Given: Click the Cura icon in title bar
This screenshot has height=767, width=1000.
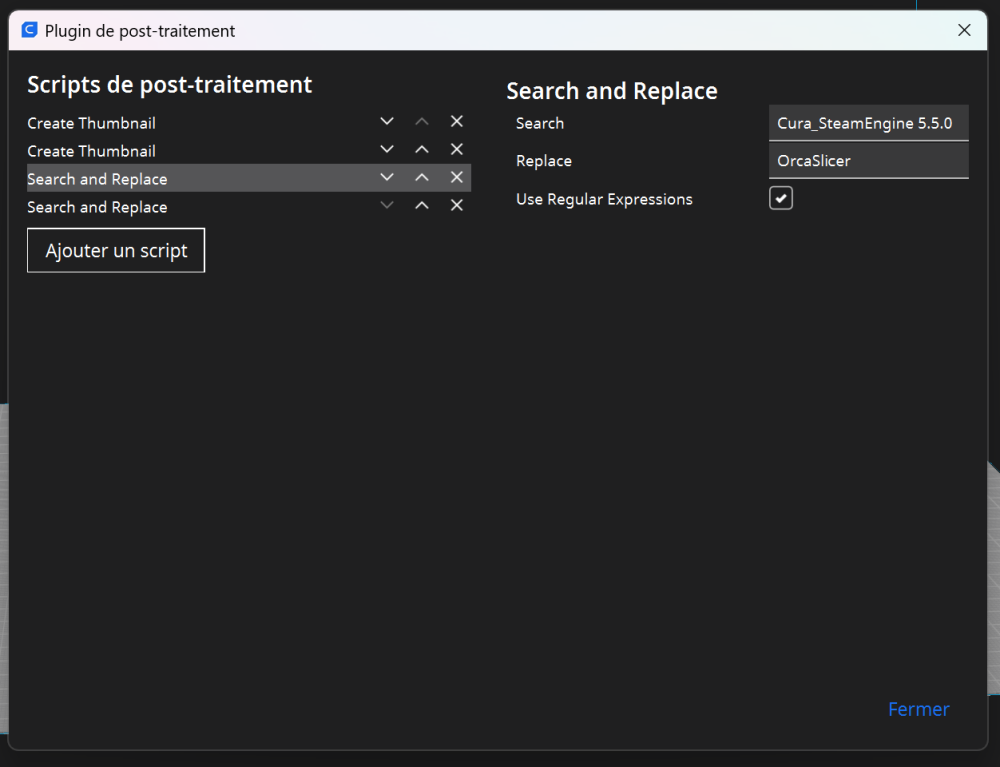Looking at the screenshot, I should pos(29,30).
